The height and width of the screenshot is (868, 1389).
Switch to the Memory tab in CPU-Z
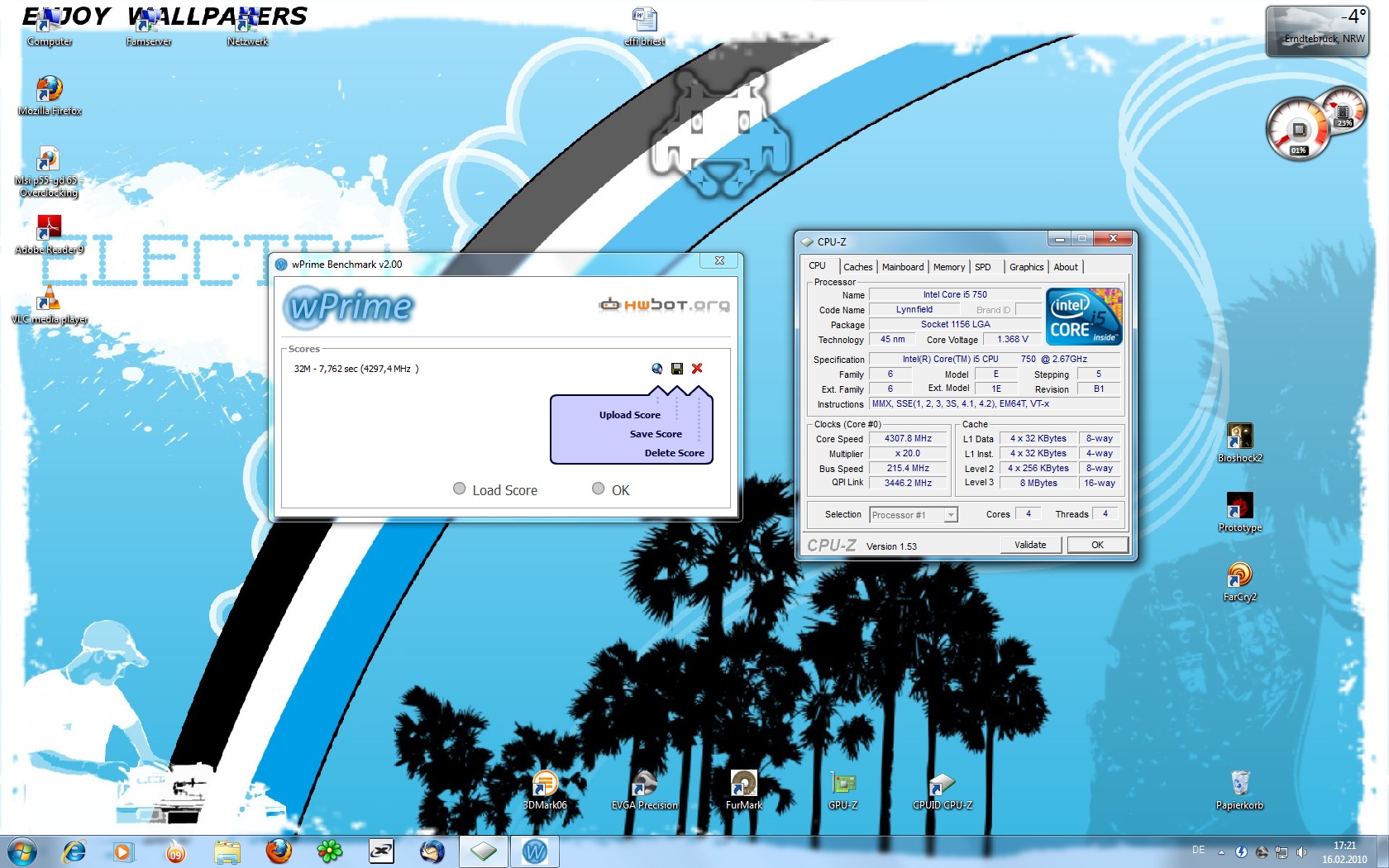(949, 267)
